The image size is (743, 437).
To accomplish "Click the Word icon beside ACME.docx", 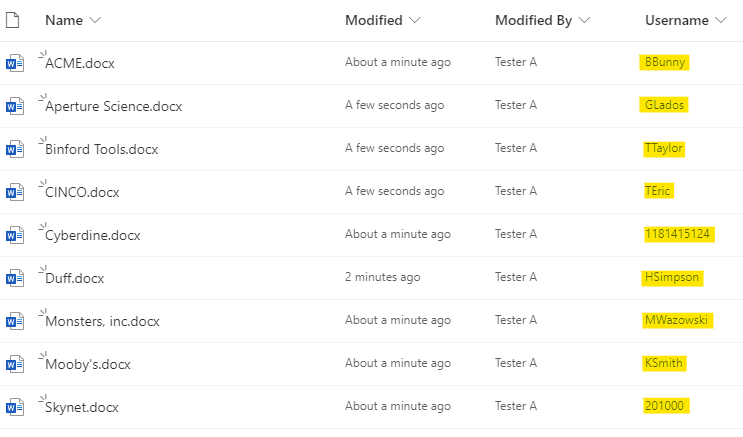I will [x=14, y=63].
